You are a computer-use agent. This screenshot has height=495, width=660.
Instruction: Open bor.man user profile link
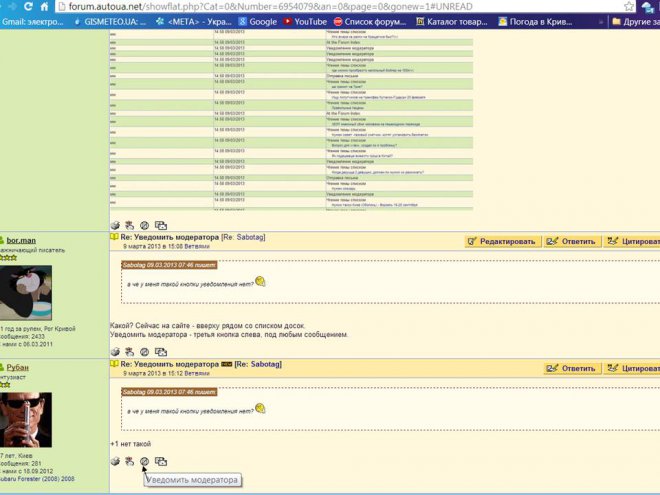click(20, 240)
